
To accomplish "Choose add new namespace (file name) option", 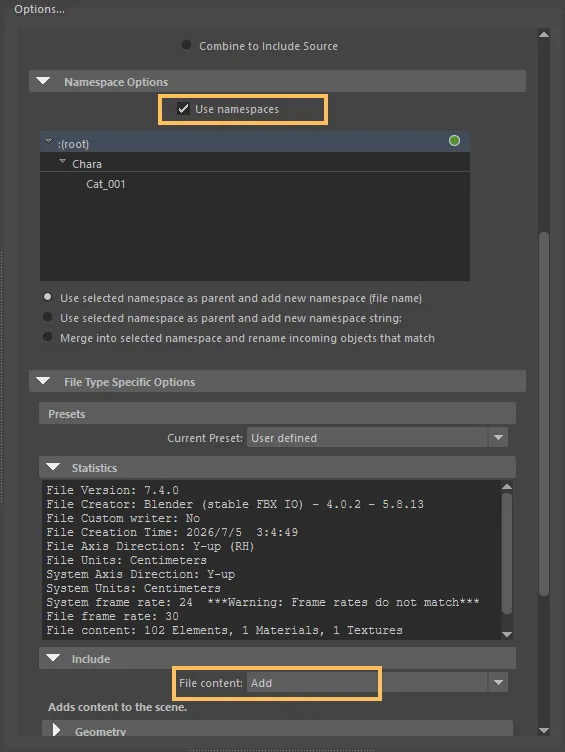I will 47,297.
